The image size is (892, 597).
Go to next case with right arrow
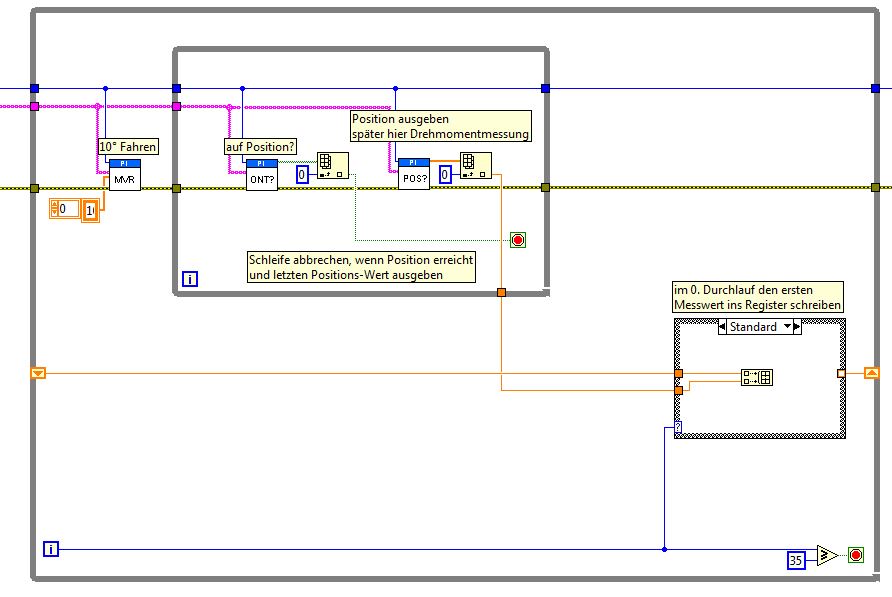[x=797, y=327]
